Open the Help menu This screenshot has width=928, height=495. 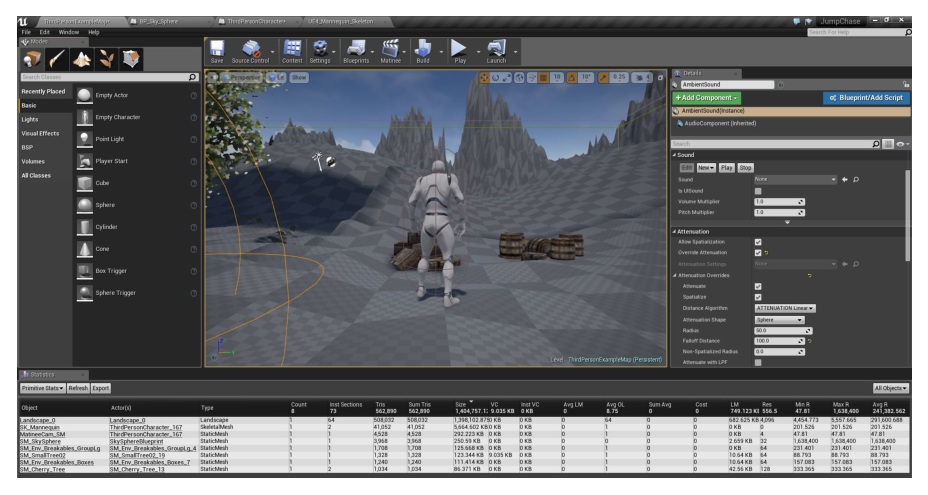click(94, 32)
